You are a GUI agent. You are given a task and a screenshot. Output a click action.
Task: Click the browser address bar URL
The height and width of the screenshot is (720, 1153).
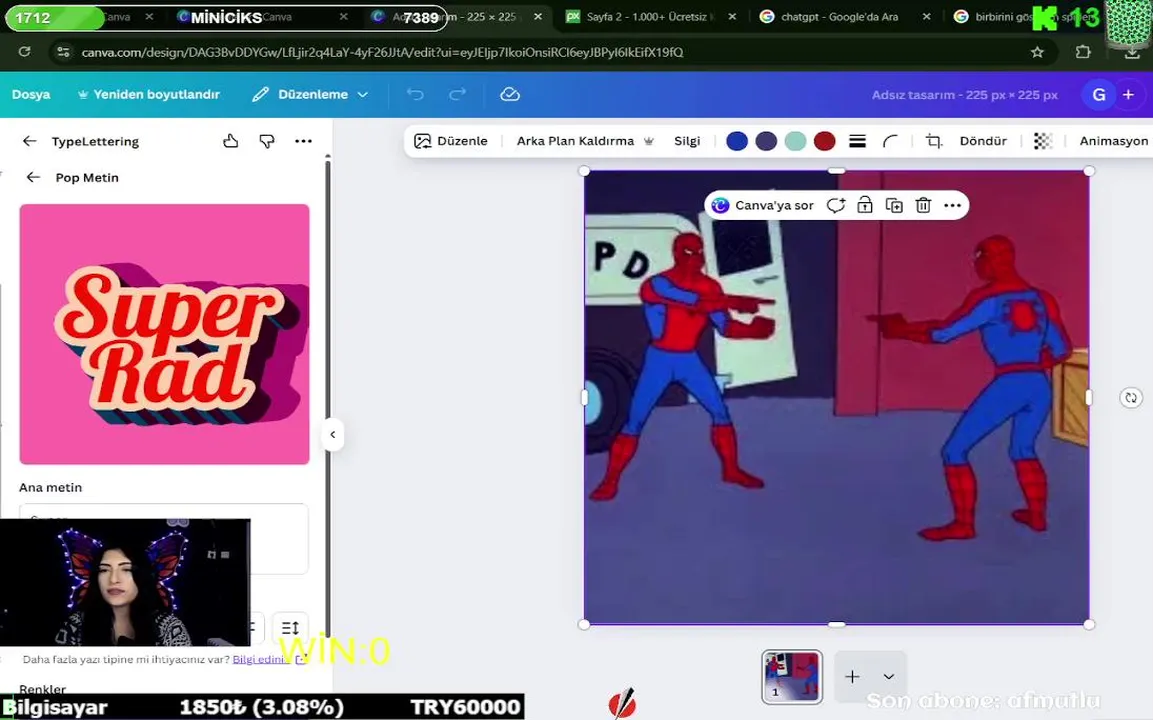coord(382,52)
